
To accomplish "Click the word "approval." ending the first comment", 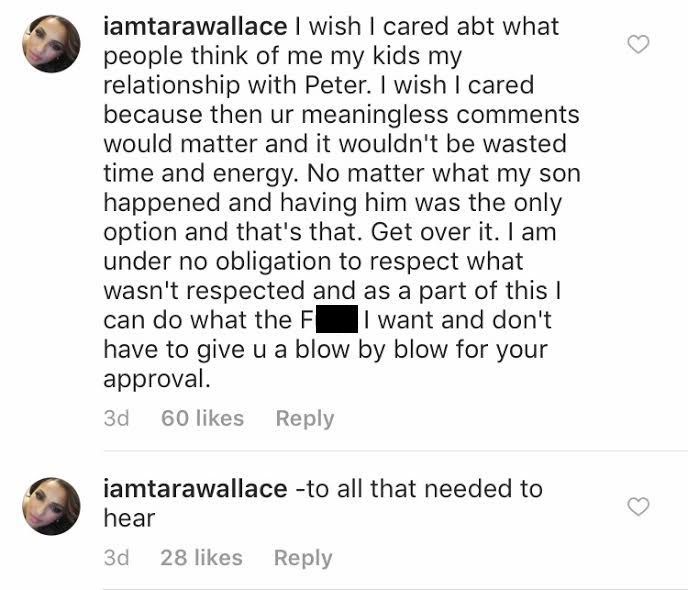I will [158, 381].
